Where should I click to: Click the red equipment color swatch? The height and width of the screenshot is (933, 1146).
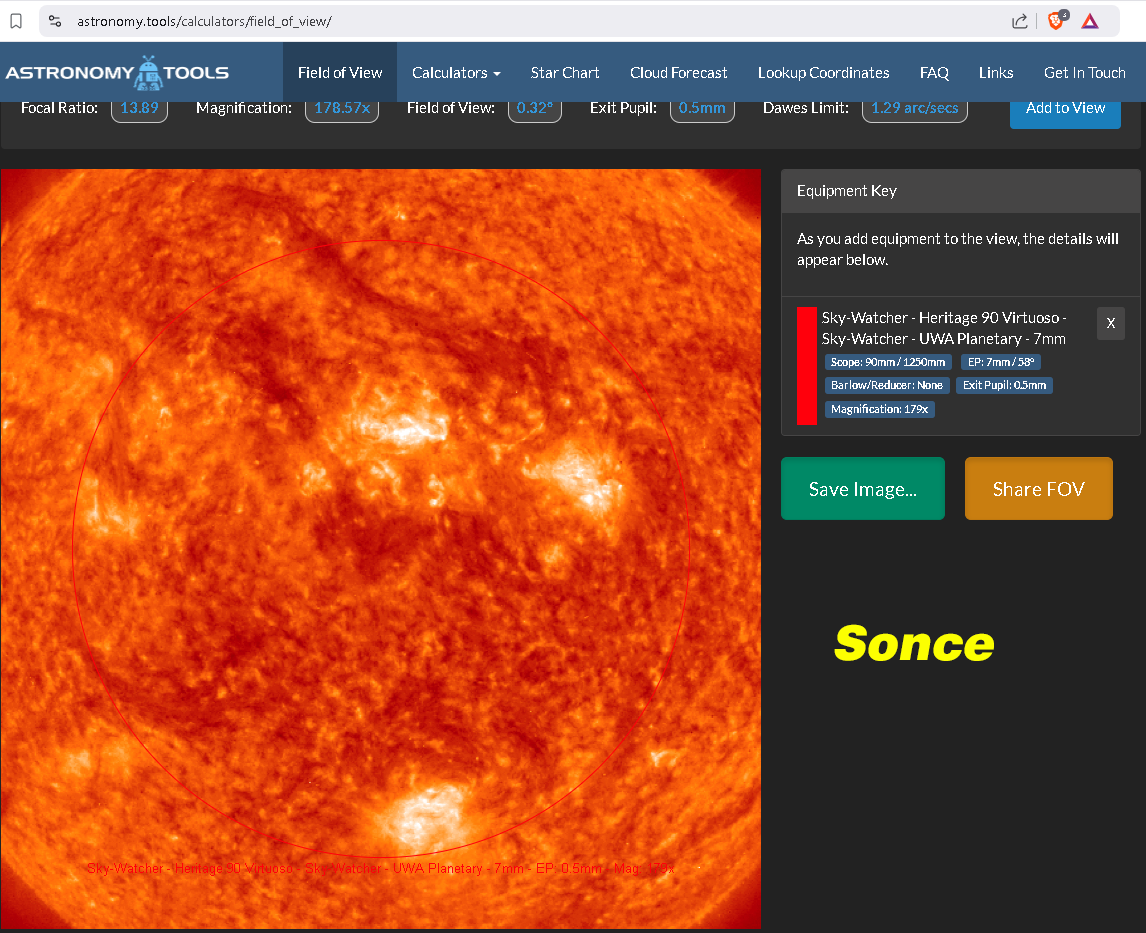[806, 366]
